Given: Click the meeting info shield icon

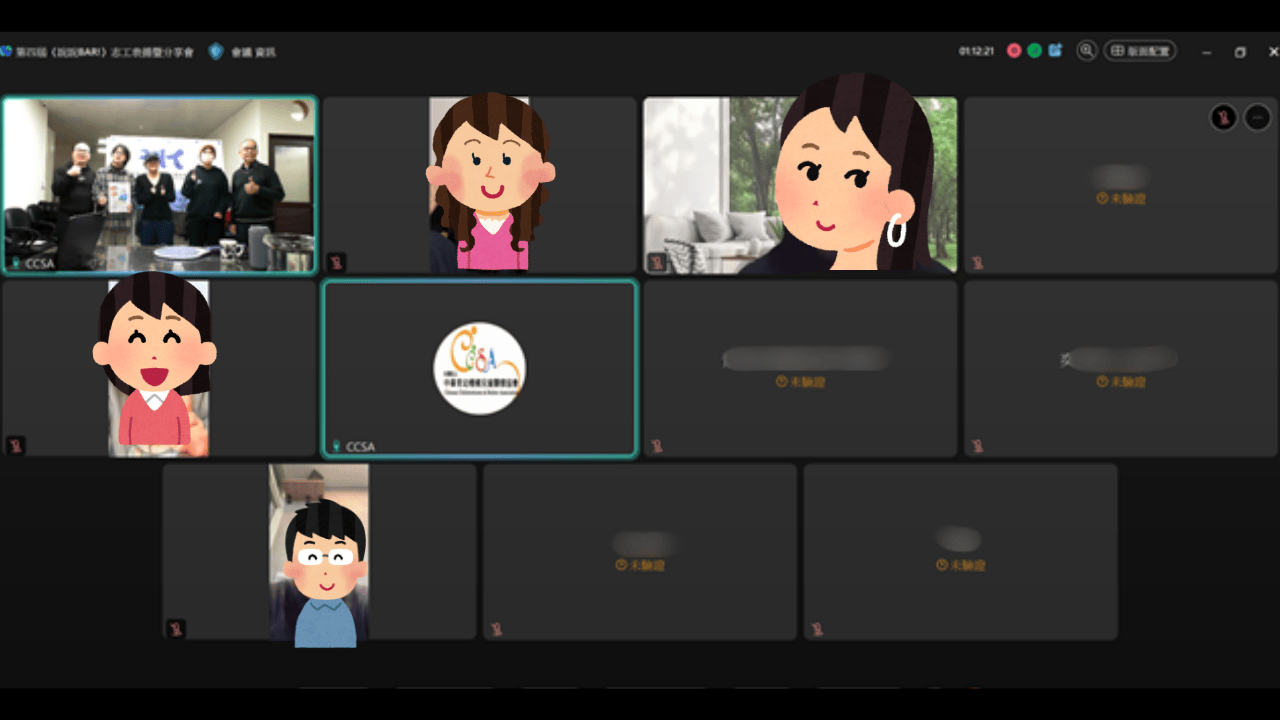Looking at the screenshot, I should [216, 51].
